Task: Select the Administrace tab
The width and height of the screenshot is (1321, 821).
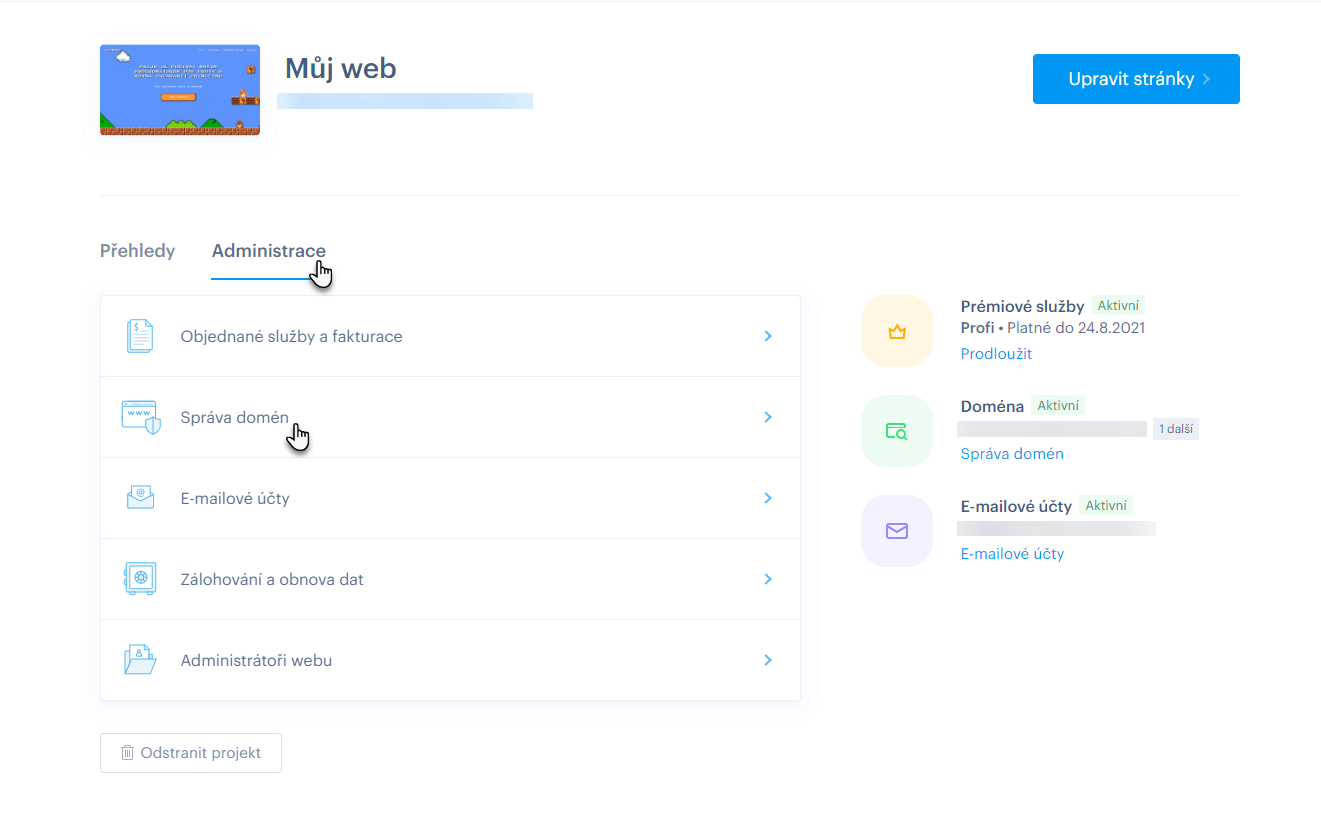Action: [x=268, y=251]
